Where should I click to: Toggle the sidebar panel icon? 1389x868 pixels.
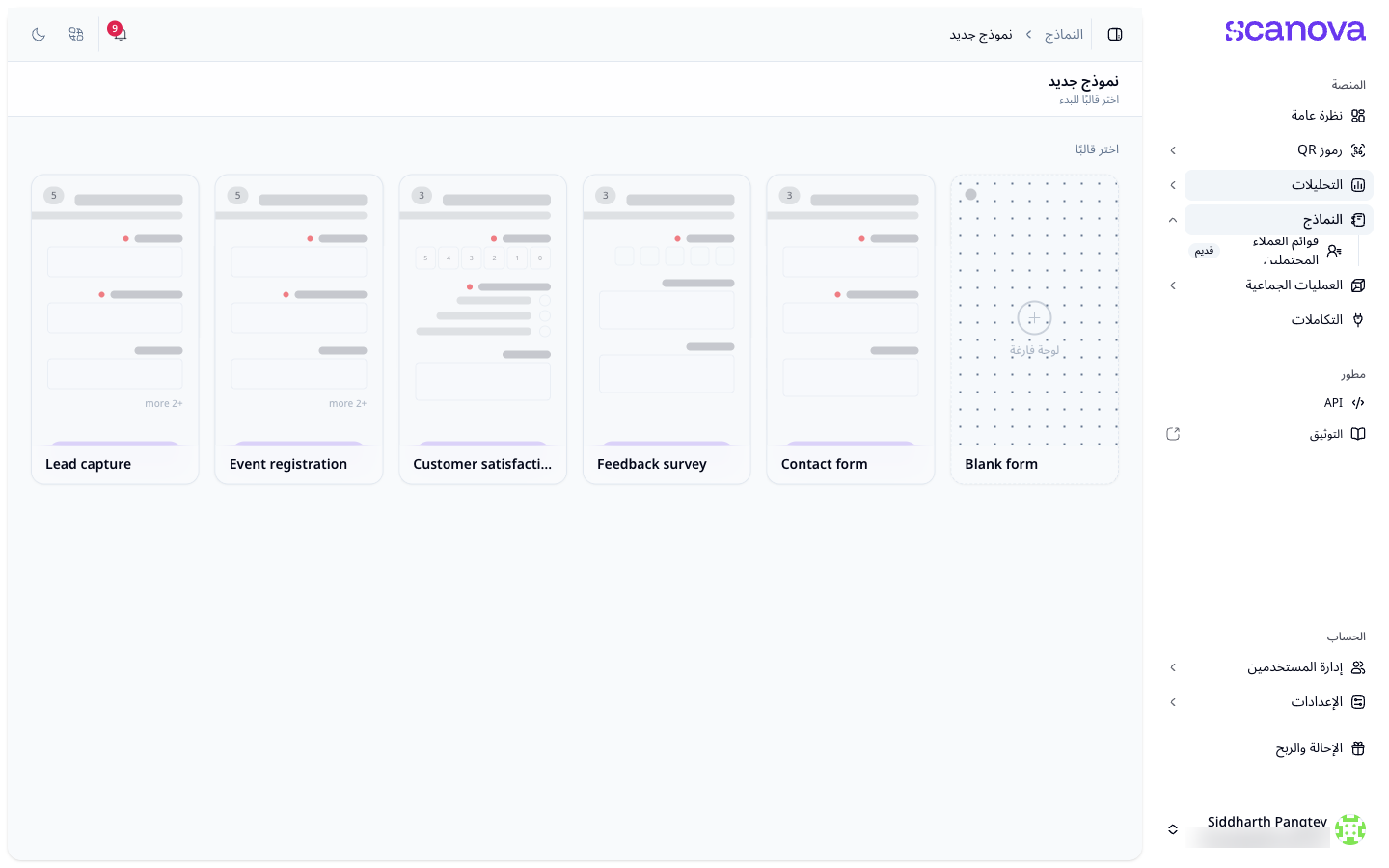click(1115, 35)
